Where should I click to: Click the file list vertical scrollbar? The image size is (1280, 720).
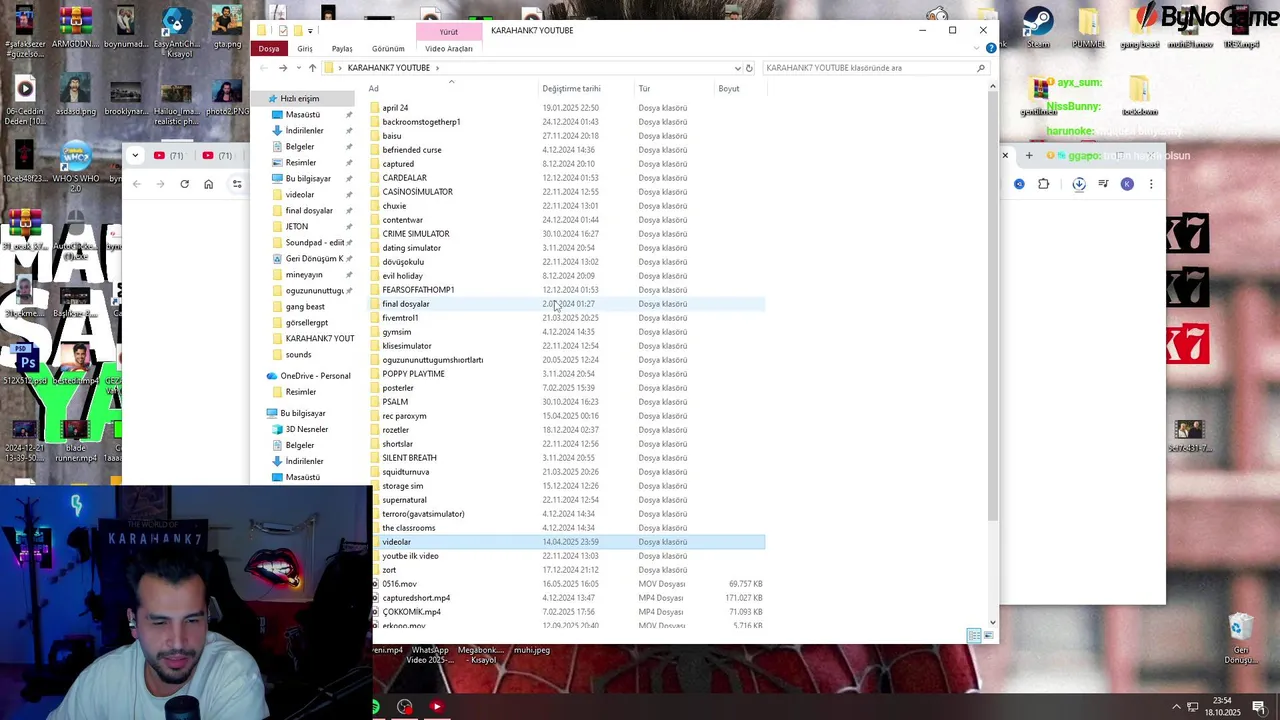point(992,305)
